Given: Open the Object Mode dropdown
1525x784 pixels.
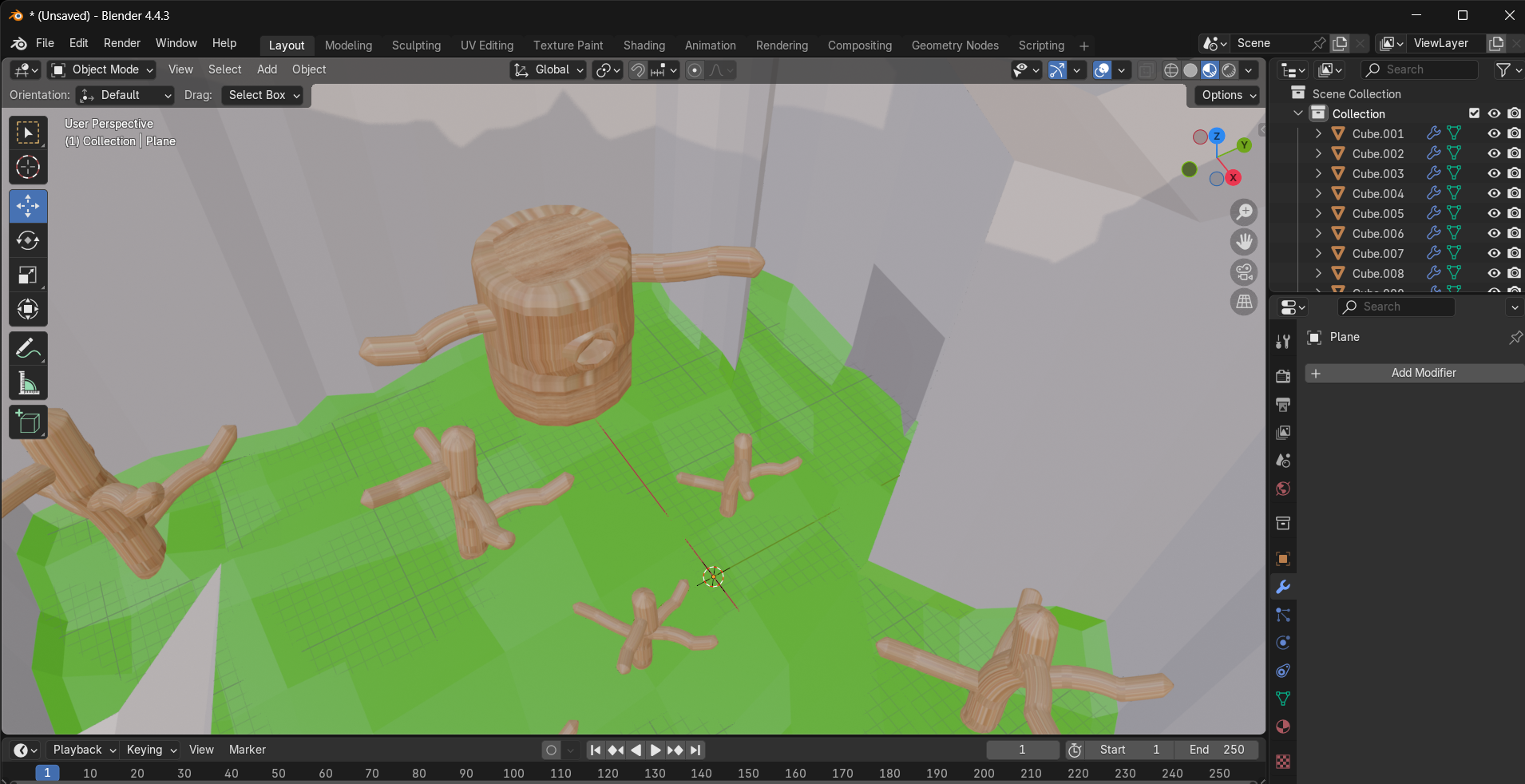Looking at the screenshot, I should [101, 70].
